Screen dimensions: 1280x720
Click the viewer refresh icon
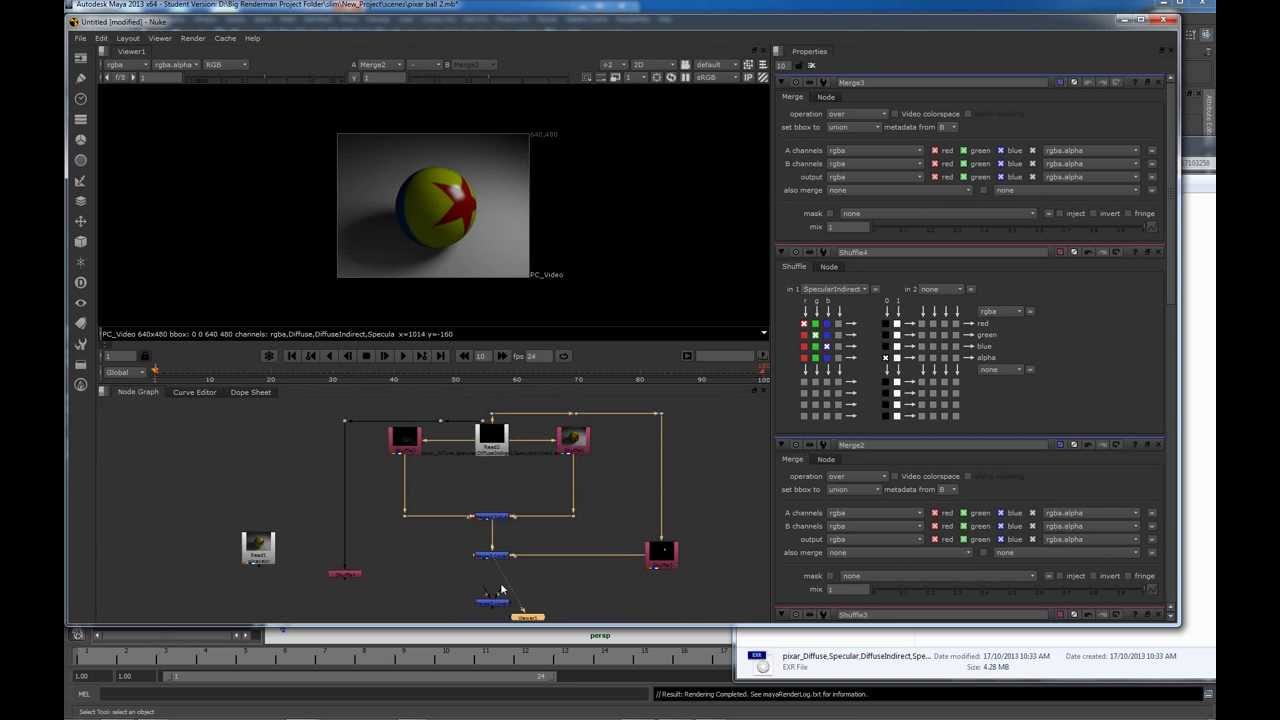coord(671,77)
